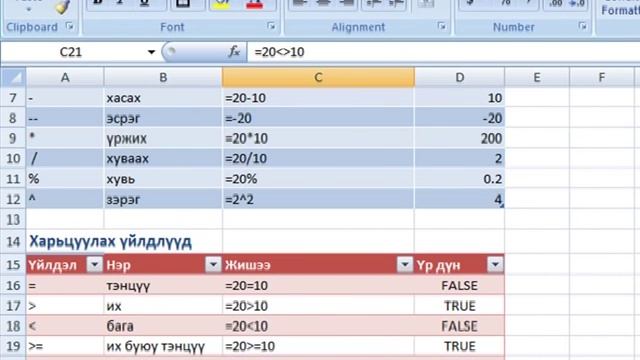This screenshot has height=360, width=640.
Task: Select cell with formula =20-10
Action: click(318, 98)
